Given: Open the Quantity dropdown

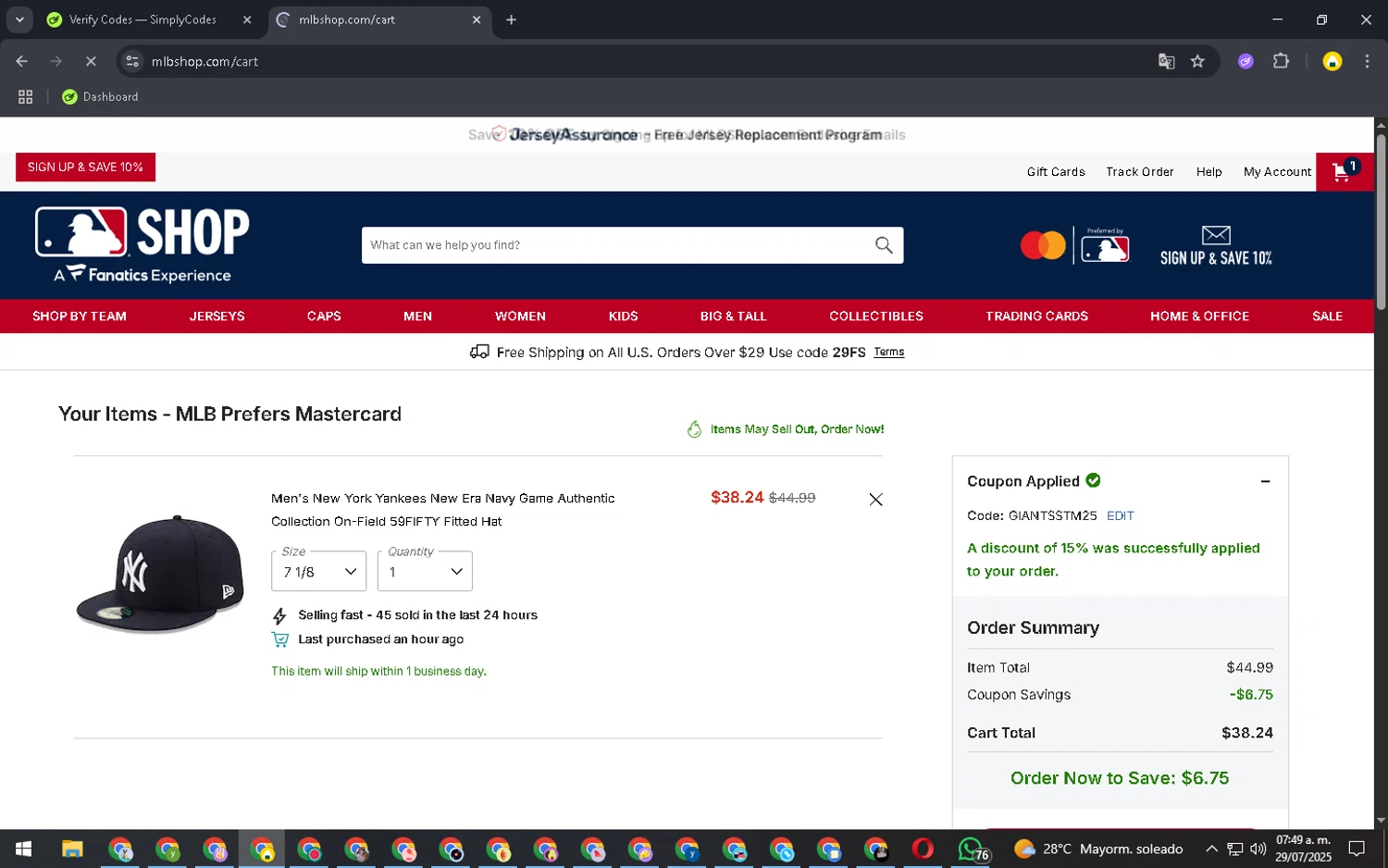Looking at the screenshot, I should (x=425, y=571).
